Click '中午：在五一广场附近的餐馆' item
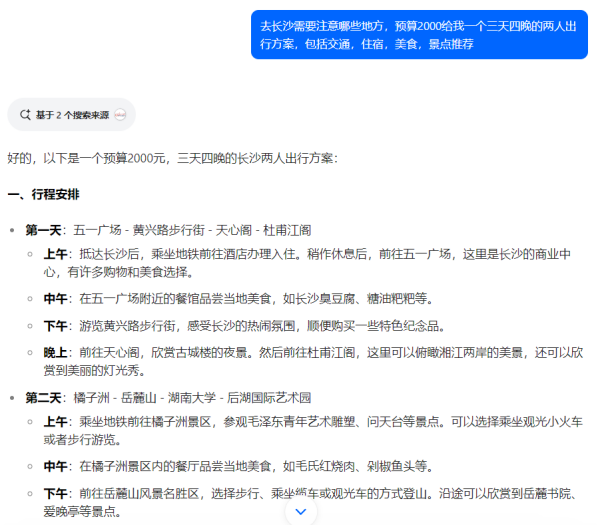600x525 pixels. [238, 298]
